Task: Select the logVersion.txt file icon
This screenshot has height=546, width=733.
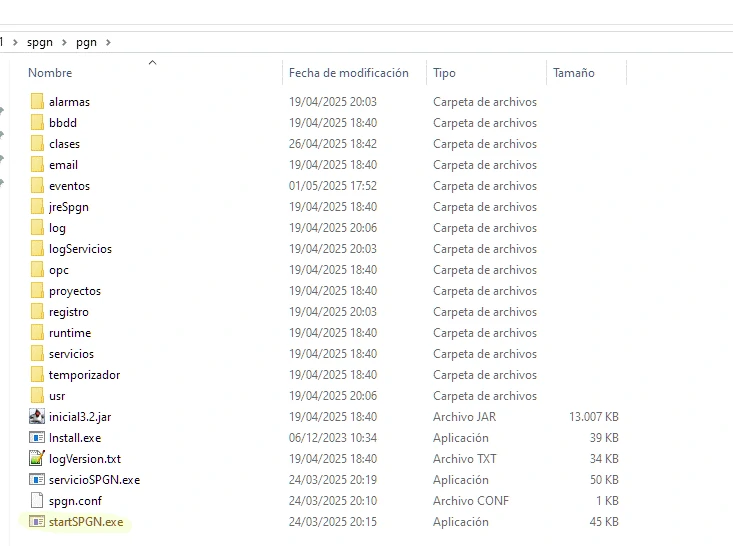Action: [37, 459]
